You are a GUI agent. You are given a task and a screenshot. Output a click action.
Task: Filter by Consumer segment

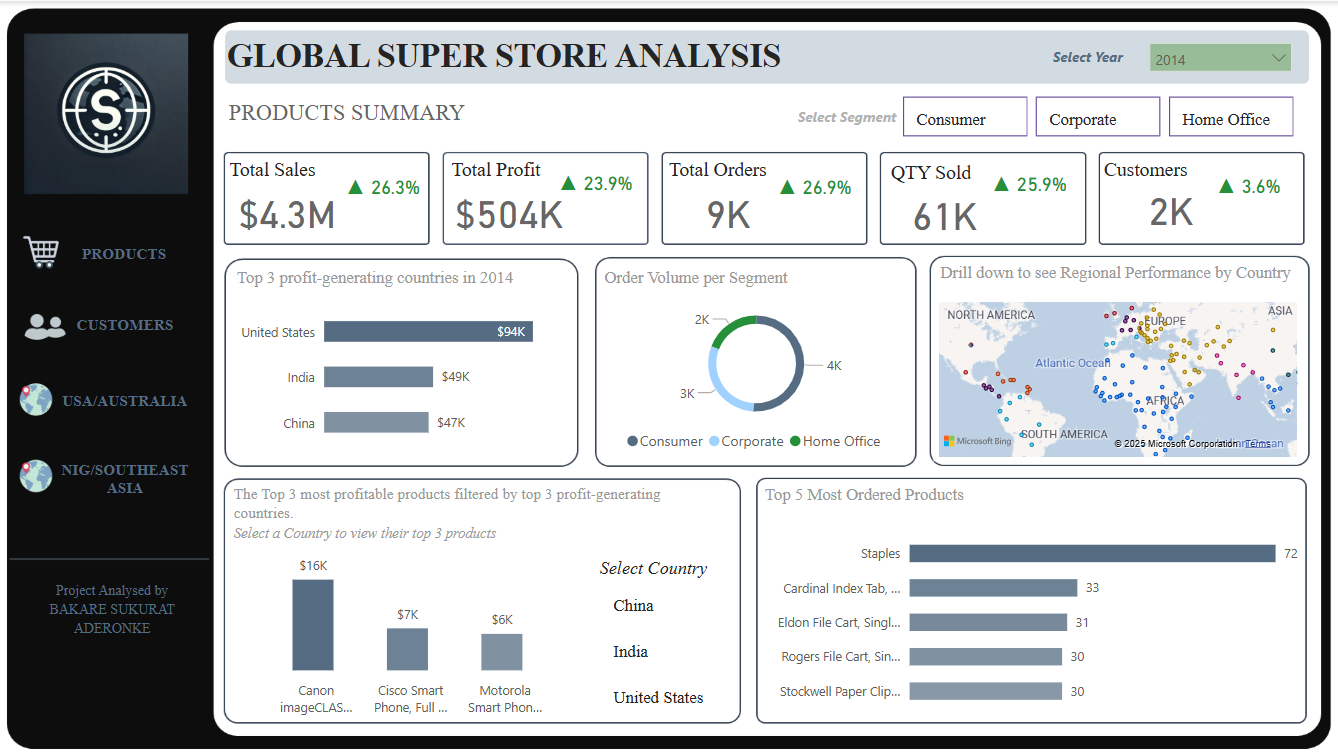[965, 117]
